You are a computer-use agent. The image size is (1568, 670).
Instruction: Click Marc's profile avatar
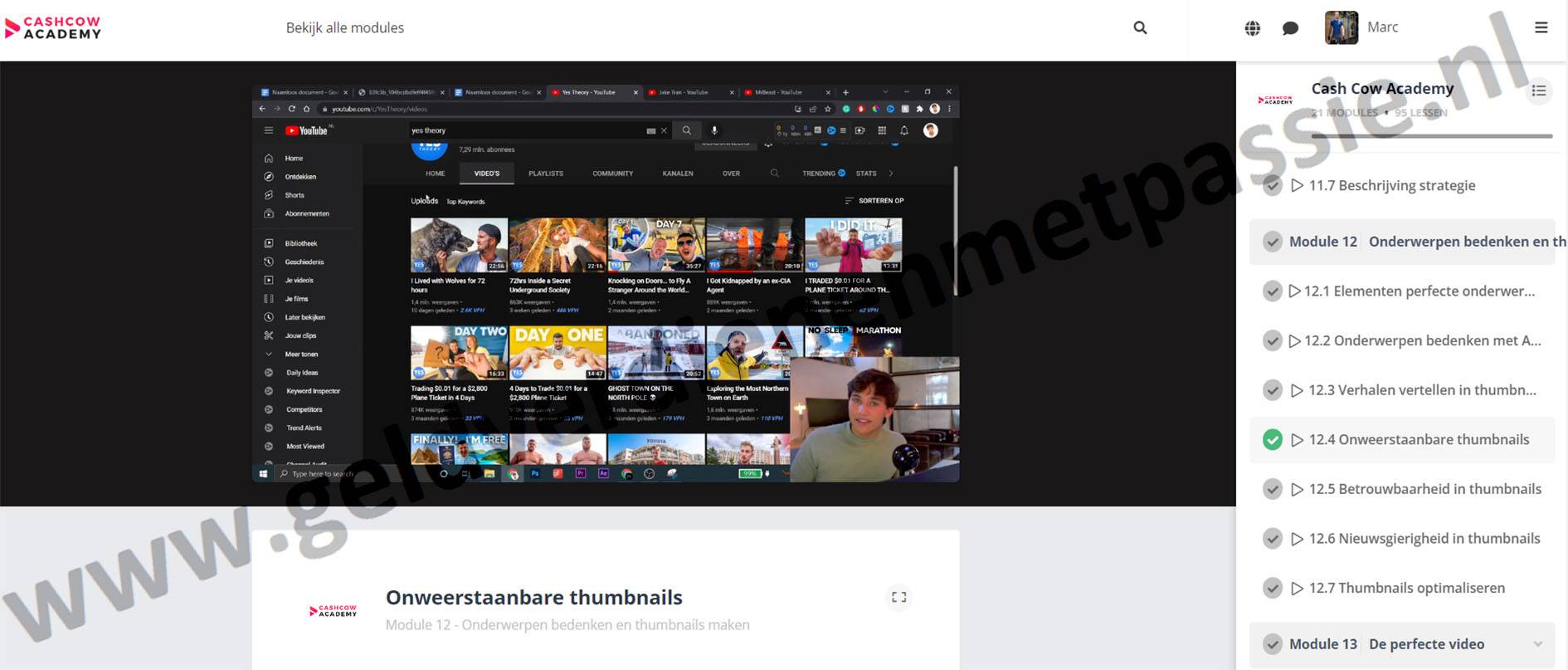pyautogui.click(x=1341, y=27)
